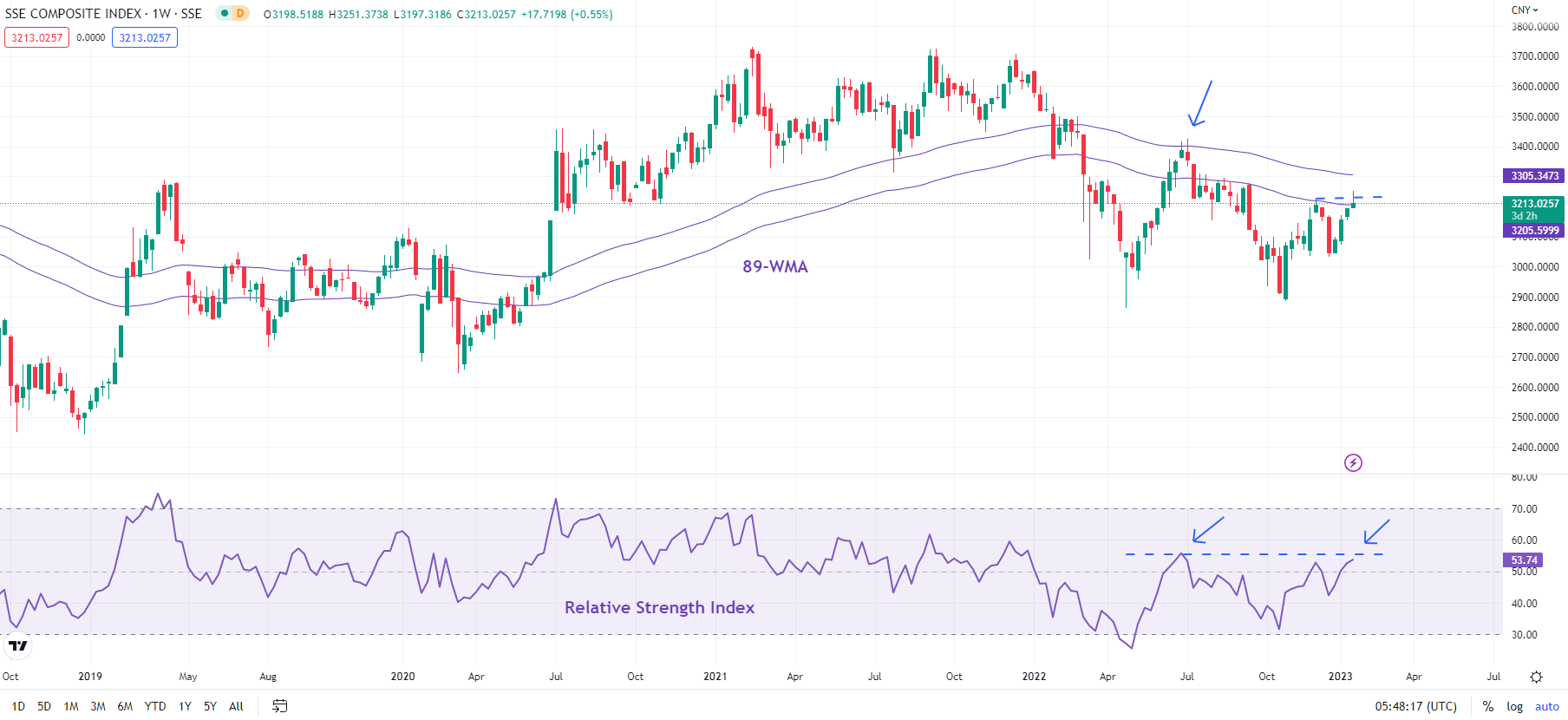Click the 2021 label on time axis
This screenshot has width=1568, height=720.
tap(715, 677)
